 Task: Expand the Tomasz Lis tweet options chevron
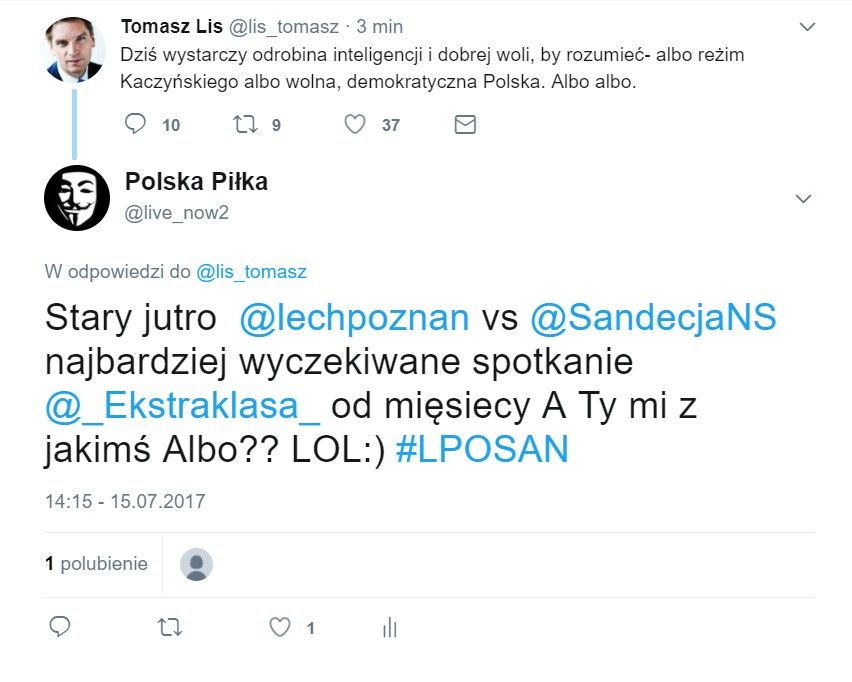[807, 27]
